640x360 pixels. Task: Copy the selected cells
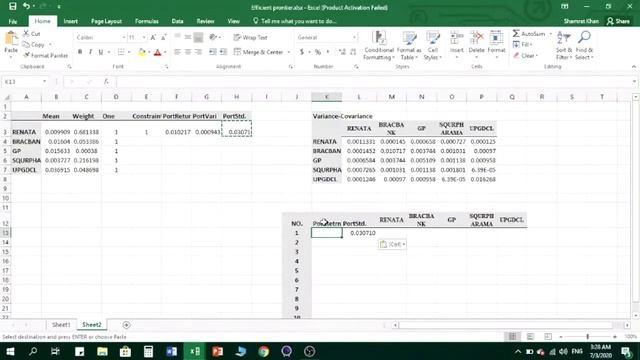click(x=33, y=44)
